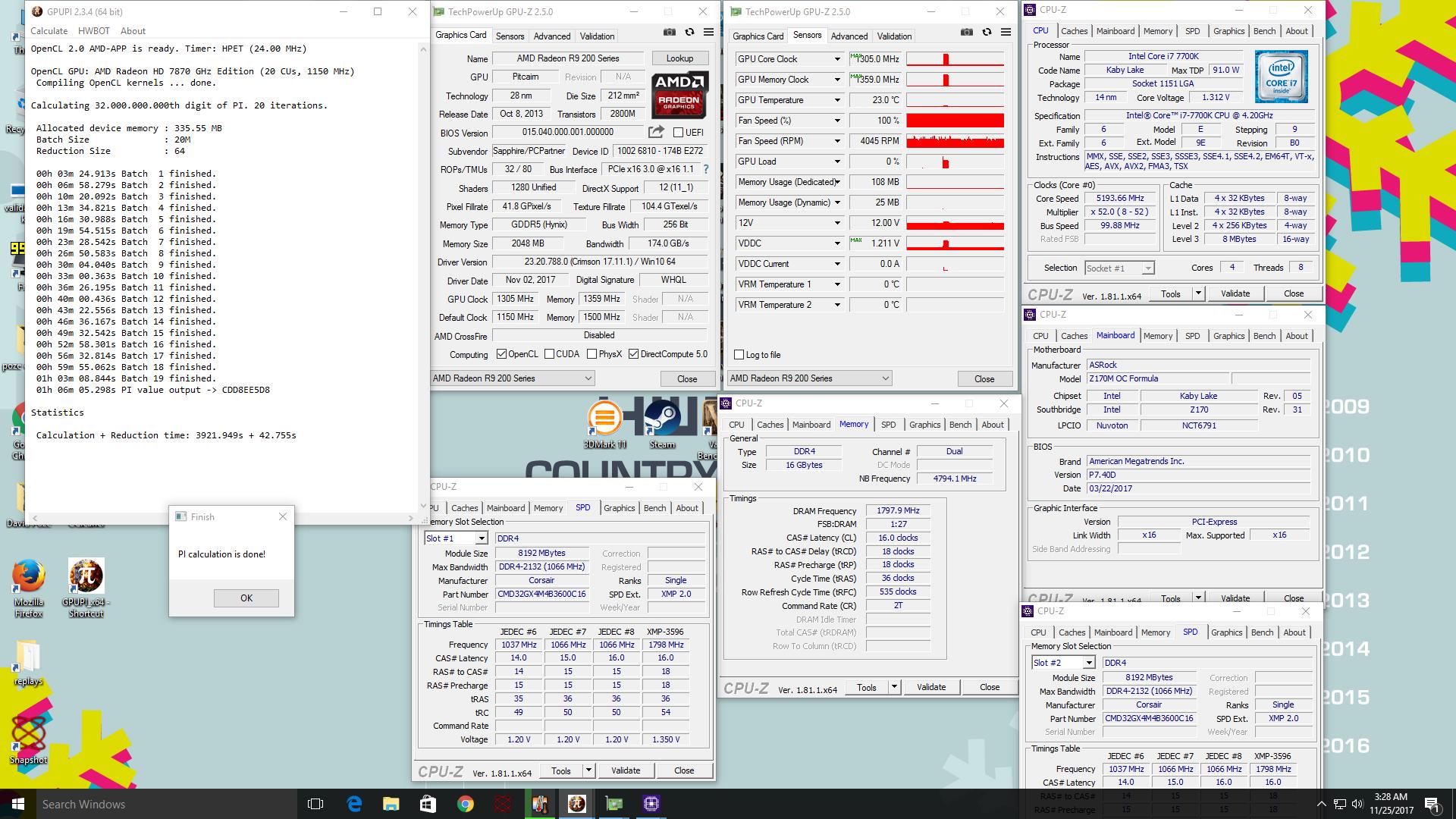Click the Windows Start button
This screenshot has height=819, width=1456.
tap(18, 804)
